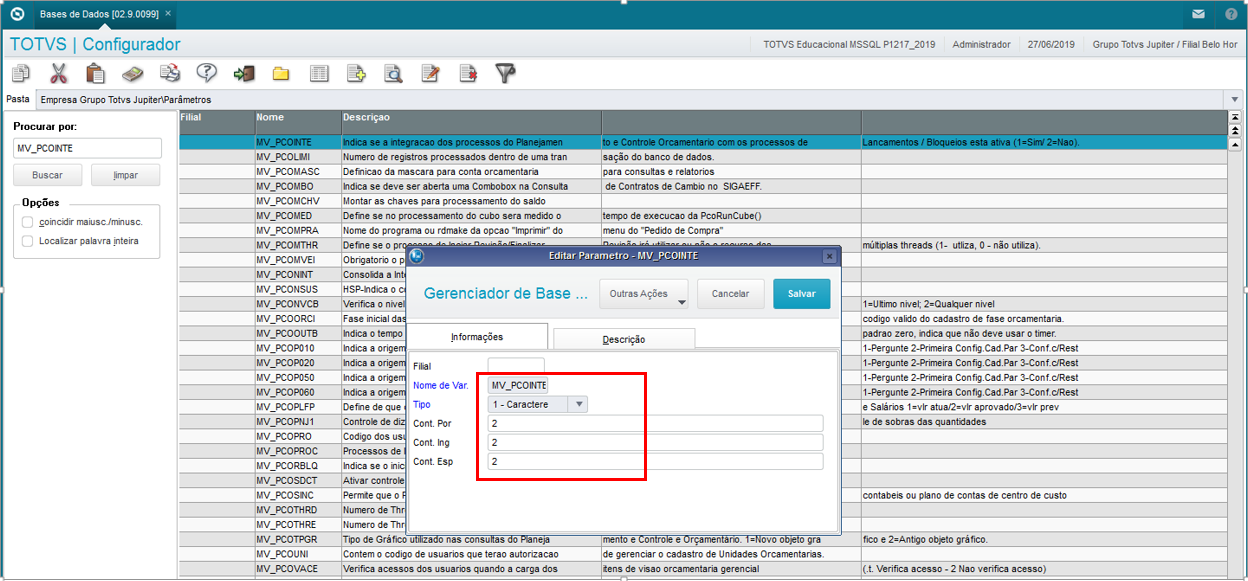Image resolution: width=1248 pixels, height=581 pixels.
Task: Open the Help question bubble icon
Action: [207, 73]
